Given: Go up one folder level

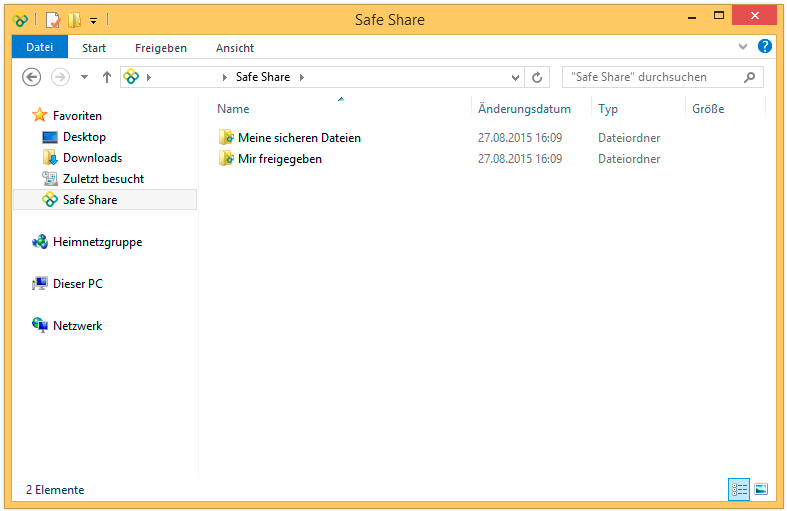Looking at the screenshot, I should point(106,77).
